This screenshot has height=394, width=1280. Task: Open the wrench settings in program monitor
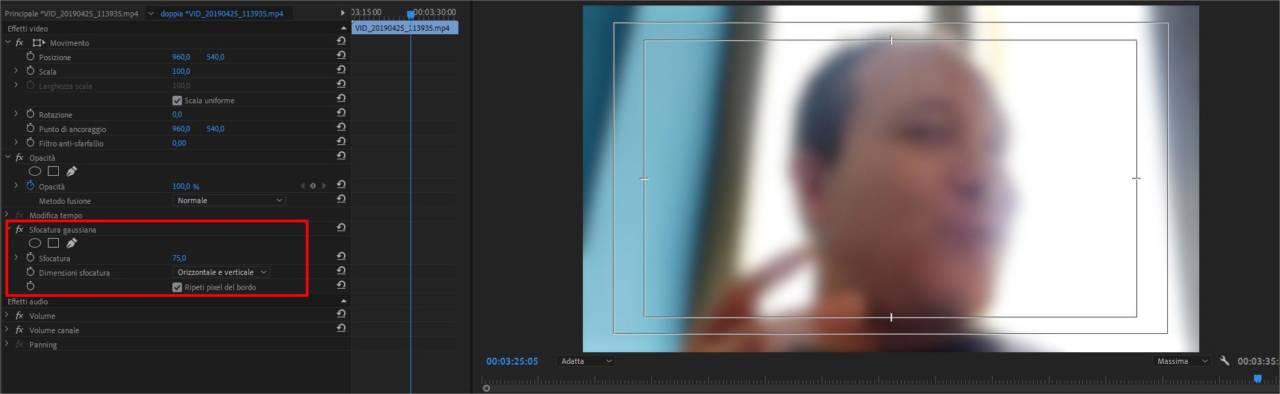(1225, 361)
